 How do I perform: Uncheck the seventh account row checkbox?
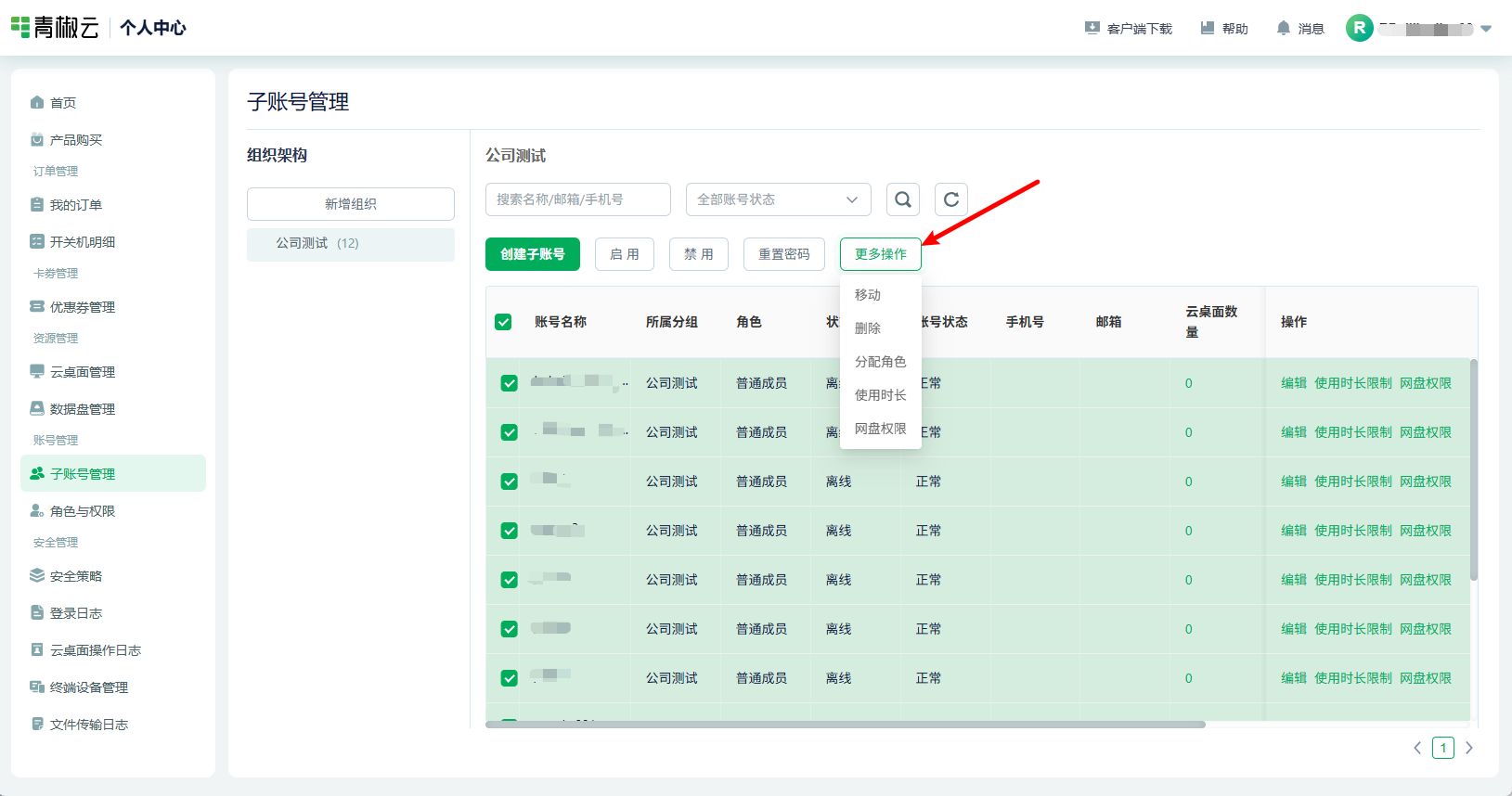pyautogui.click(x=509, y=678)
